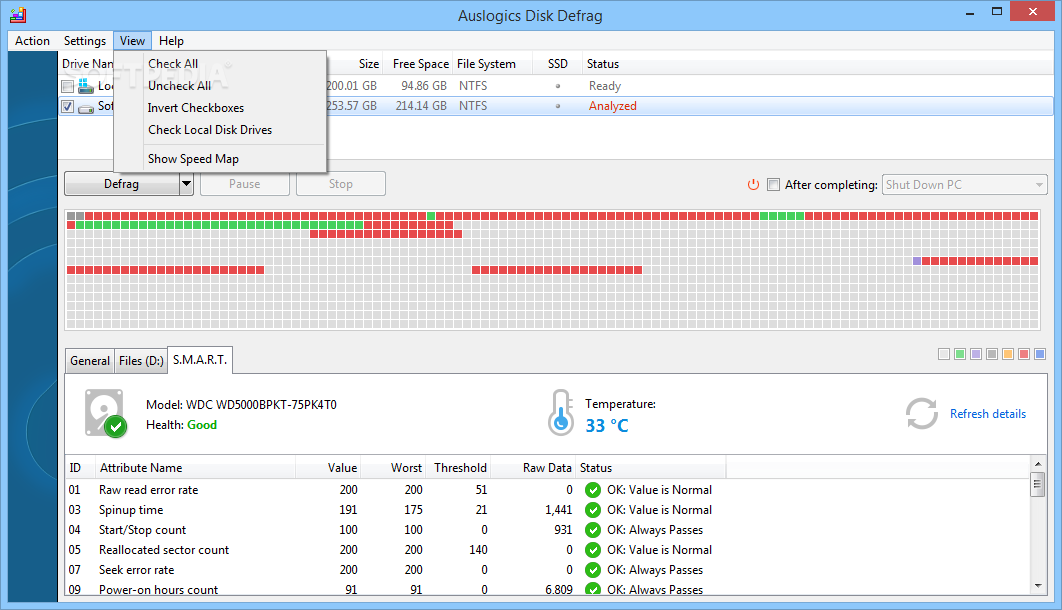Sort by the Attribute Name column header
This screenshot has height=610, width=1062.
click(x=195, y=468)
